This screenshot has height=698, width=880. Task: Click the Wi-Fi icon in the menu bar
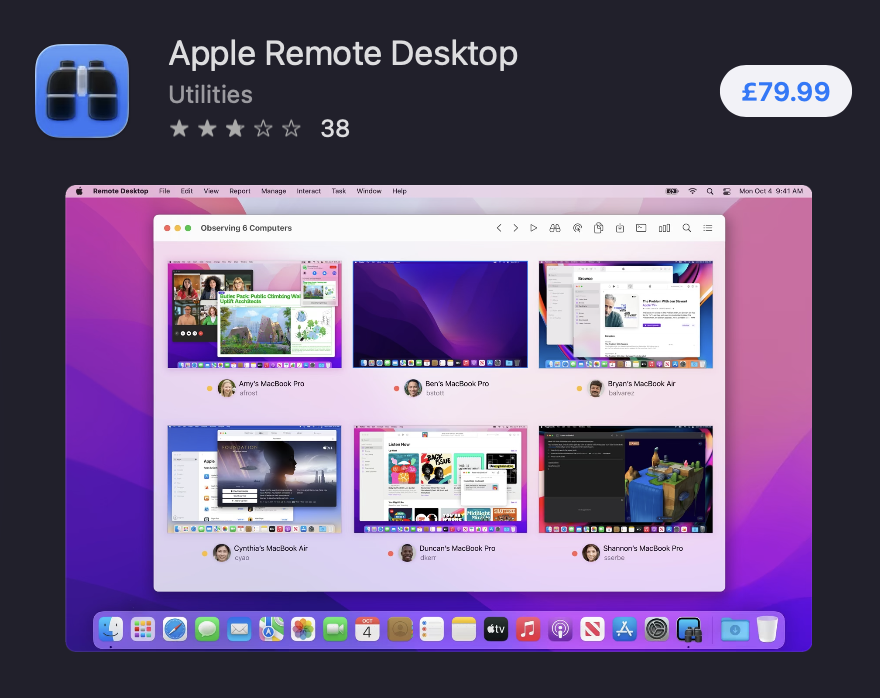pos(693,191)
